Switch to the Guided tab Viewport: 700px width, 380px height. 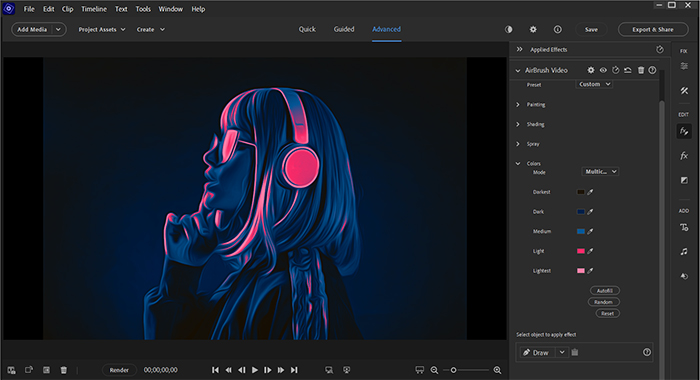click(344, 29)
